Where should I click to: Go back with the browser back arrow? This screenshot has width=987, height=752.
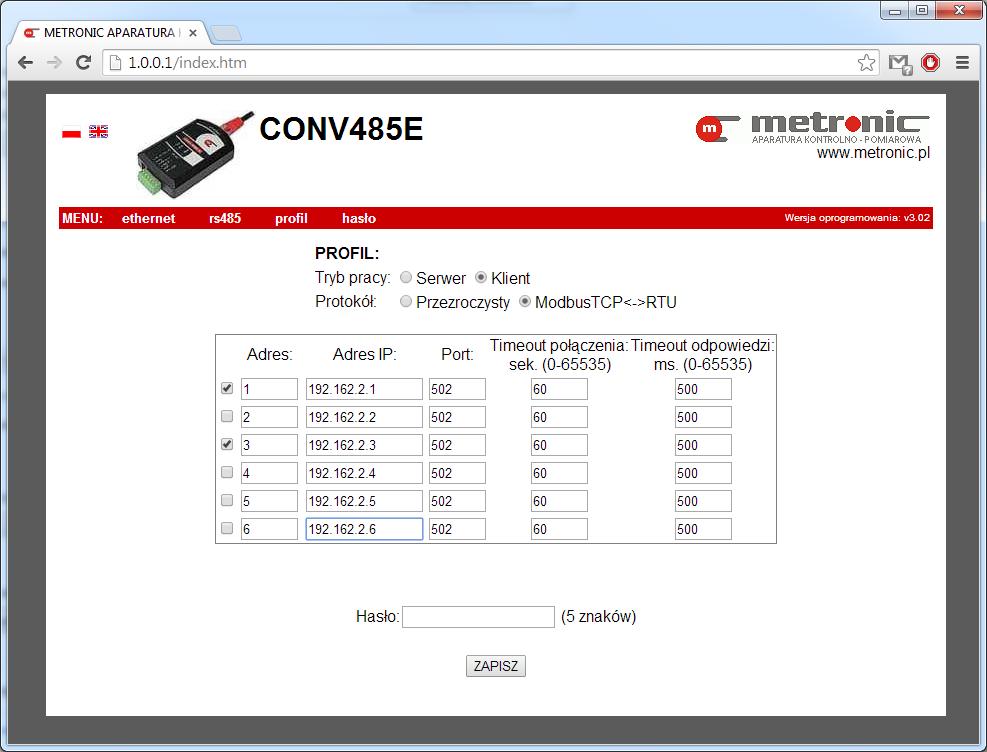coord(25,62)
